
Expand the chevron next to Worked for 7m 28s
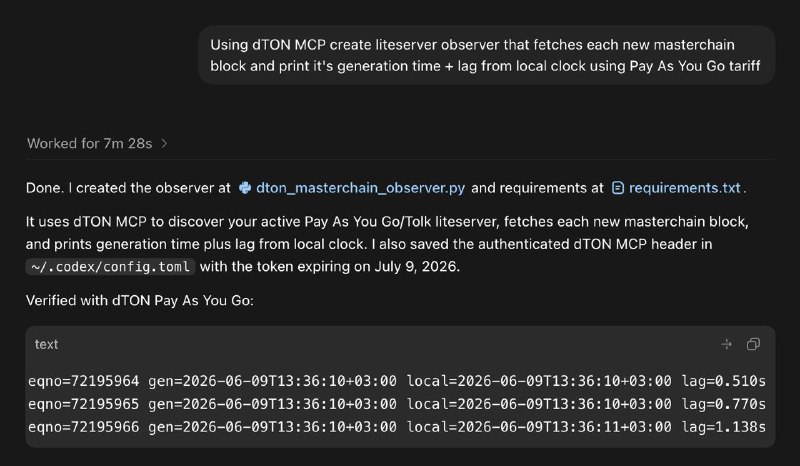(x=164, y=143)
